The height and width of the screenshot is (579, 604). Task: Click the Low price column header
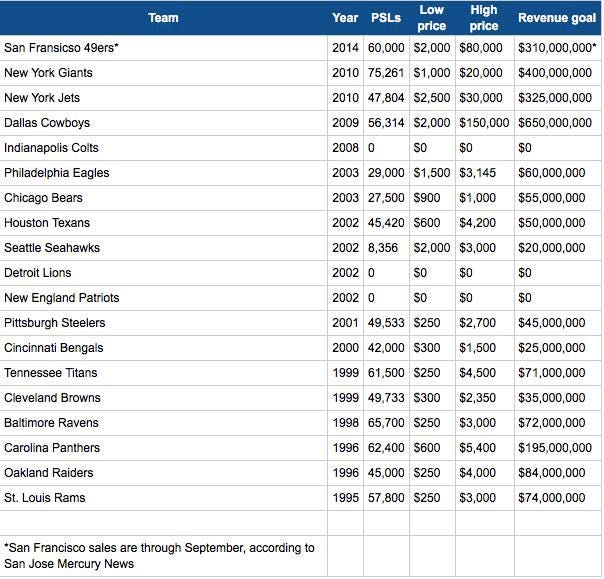tap(432, 18)
